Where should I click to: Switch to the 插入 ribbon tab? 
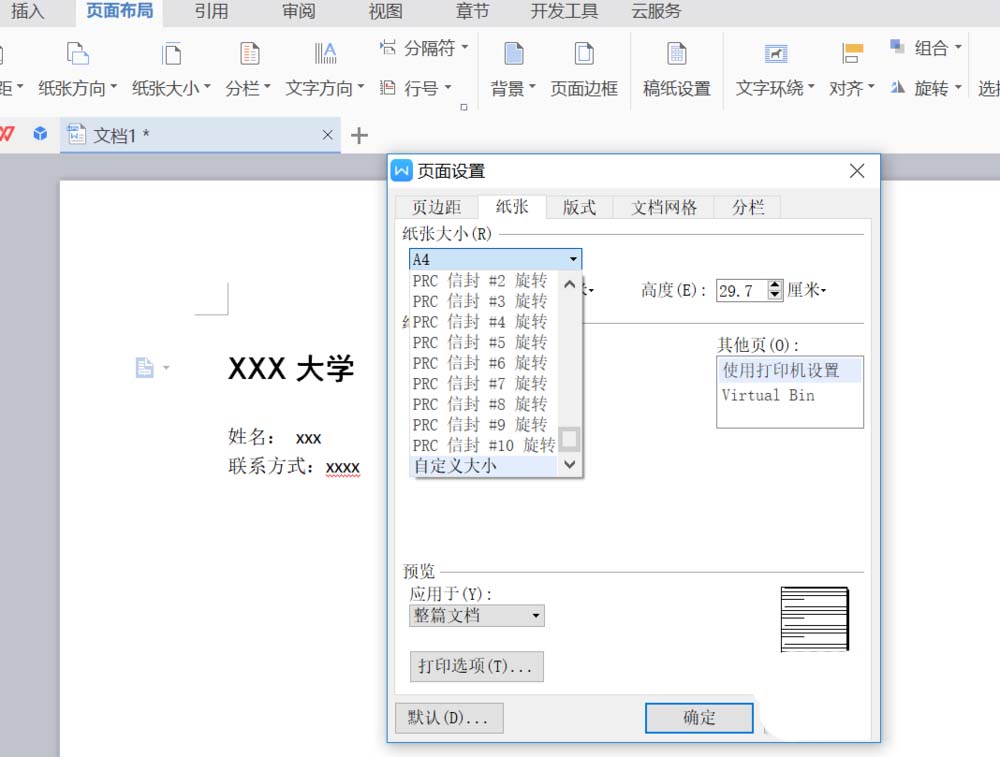point(27,11)
